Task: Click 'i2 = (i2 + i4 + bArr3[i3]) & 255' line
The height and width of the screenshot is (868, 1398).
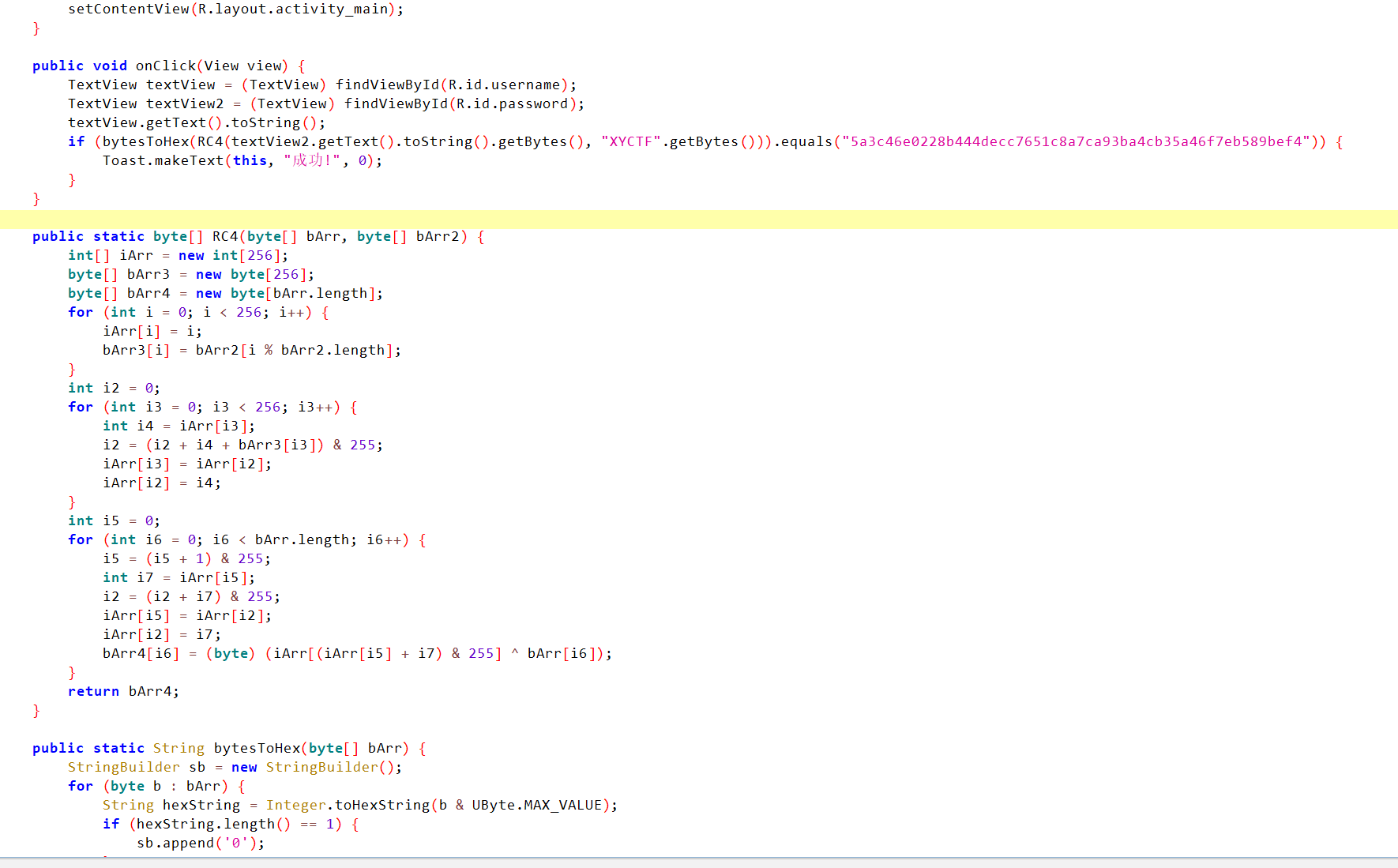Action: 242,445
